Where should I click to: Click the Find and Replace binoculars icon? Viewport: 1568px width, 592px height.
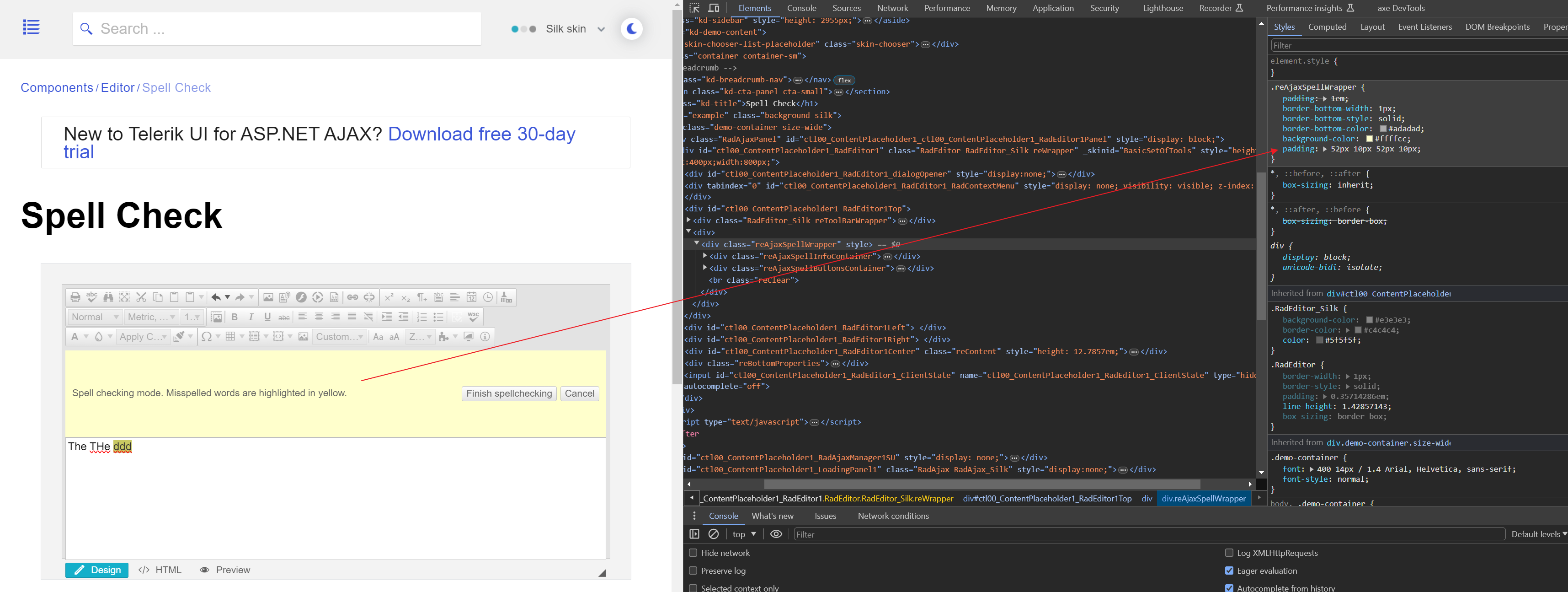click(x=108, y=297)
